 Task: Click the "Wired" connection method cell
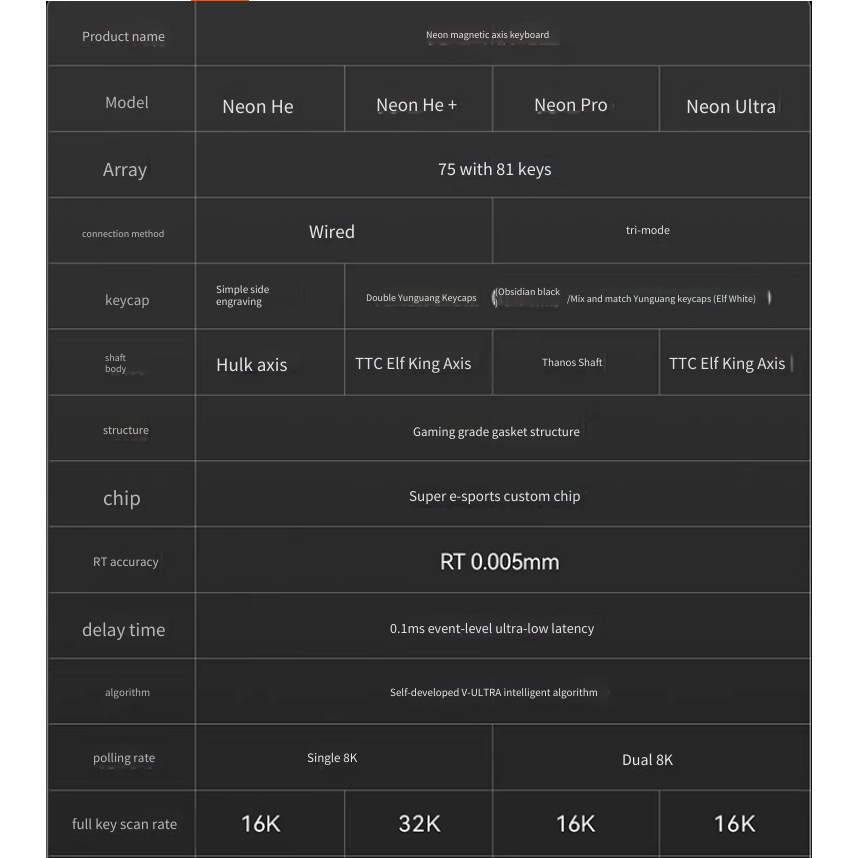pyautogui.click(x=332, y=232)
